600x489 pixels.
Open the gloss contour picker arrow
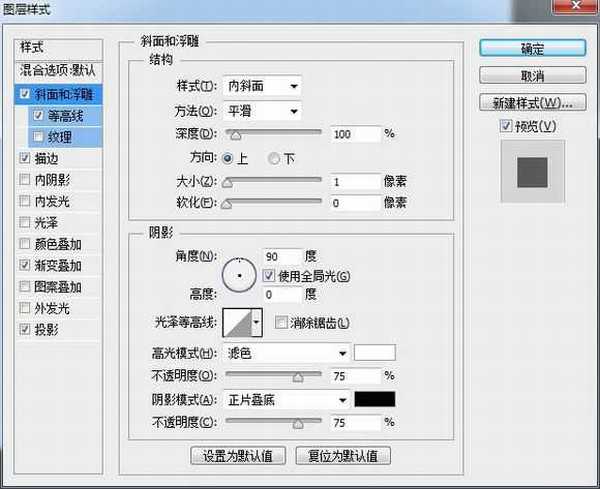257,321
